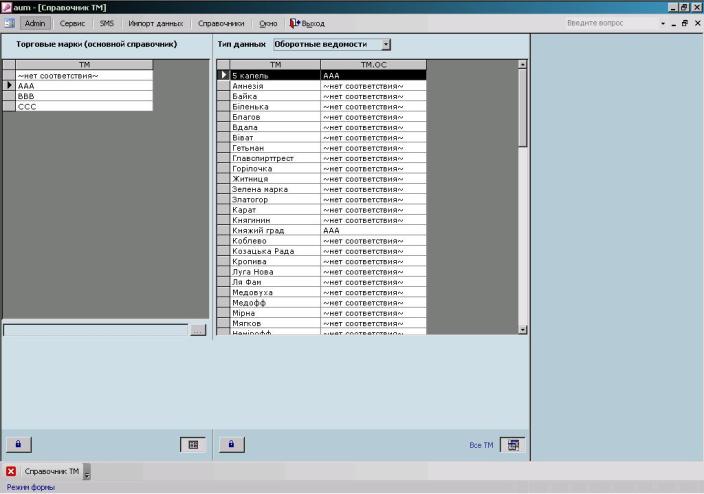Viewport: 704px width, 494px height.
Task: Select the Кропива cell
Action: point(275,261)
